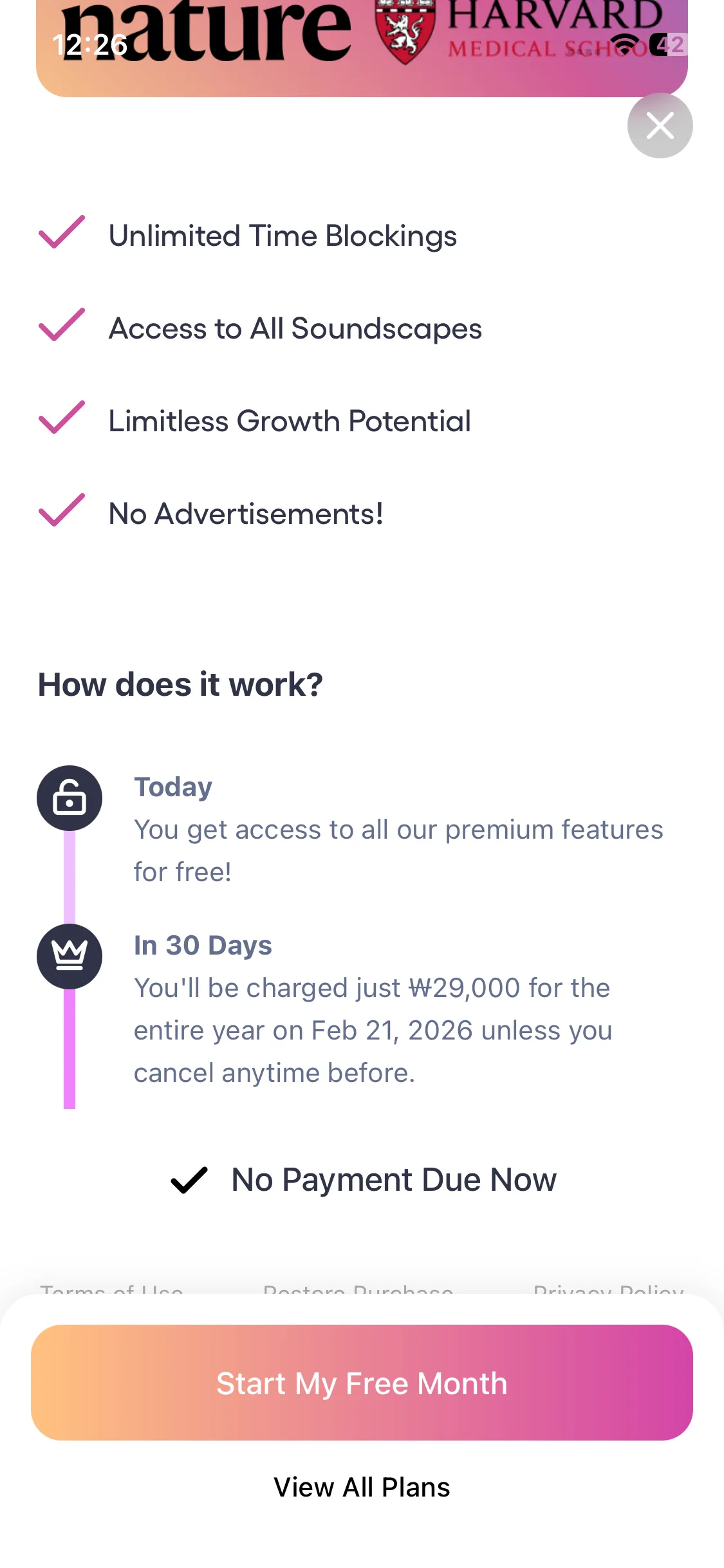This screenshot has width=724, height=1568.
Task: Tap the unlock padlock icon beside Today
Action: [70, 798]
